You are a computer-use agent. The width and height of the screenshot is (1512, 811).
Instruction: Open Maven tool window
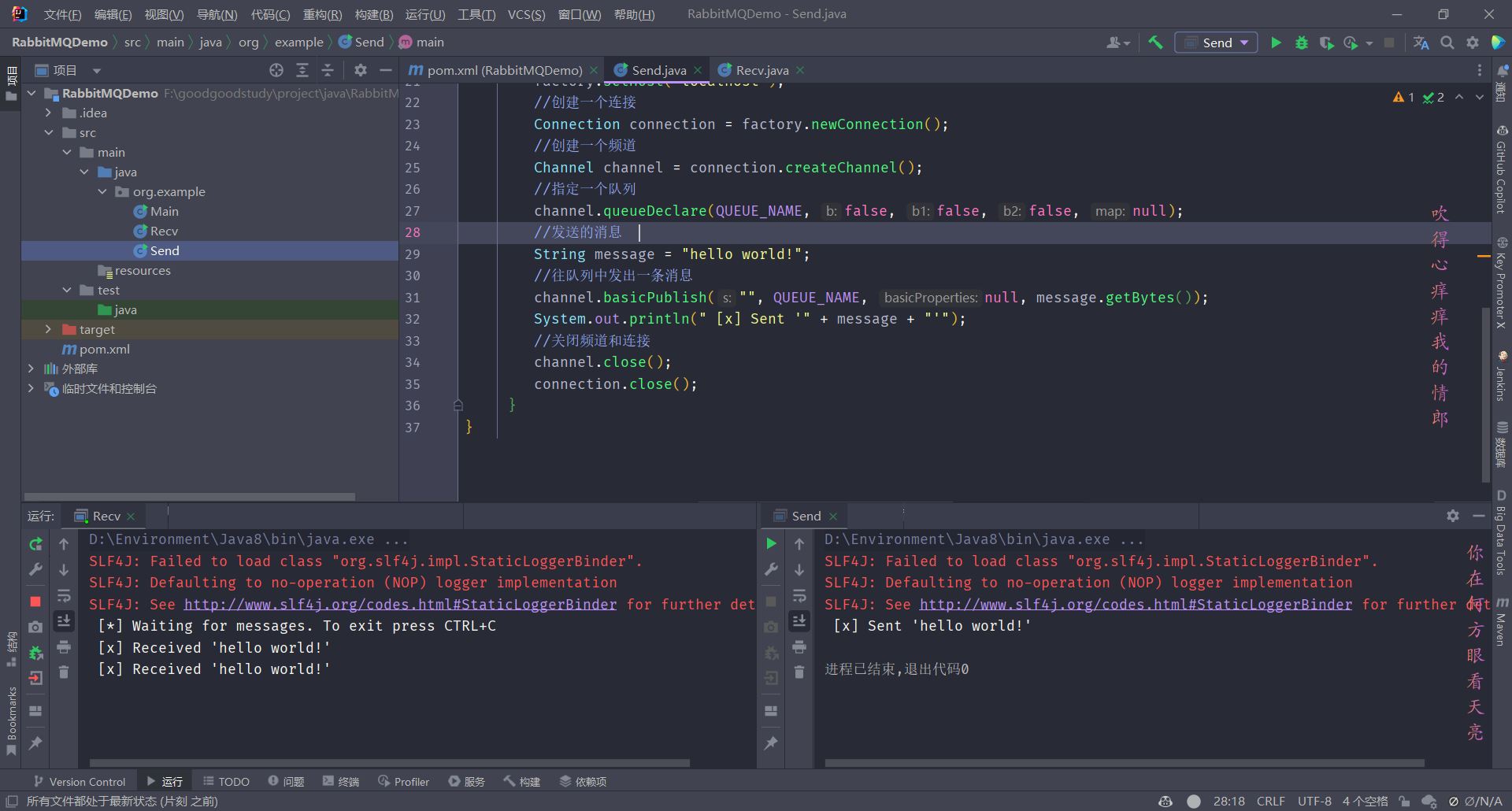coord(1501,622)
